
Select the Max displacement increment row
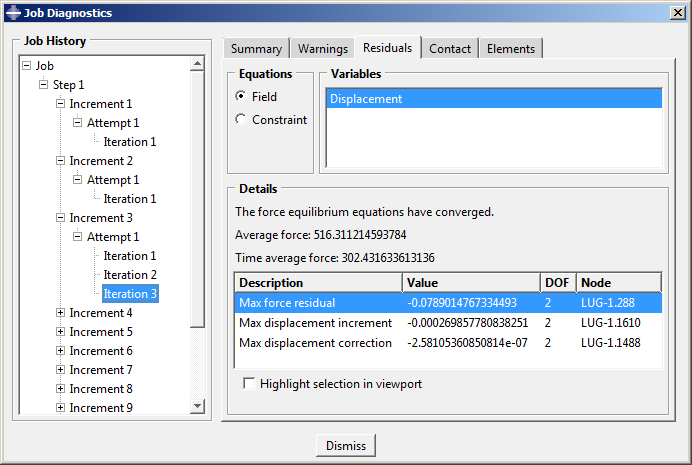[x=315, y=323]
